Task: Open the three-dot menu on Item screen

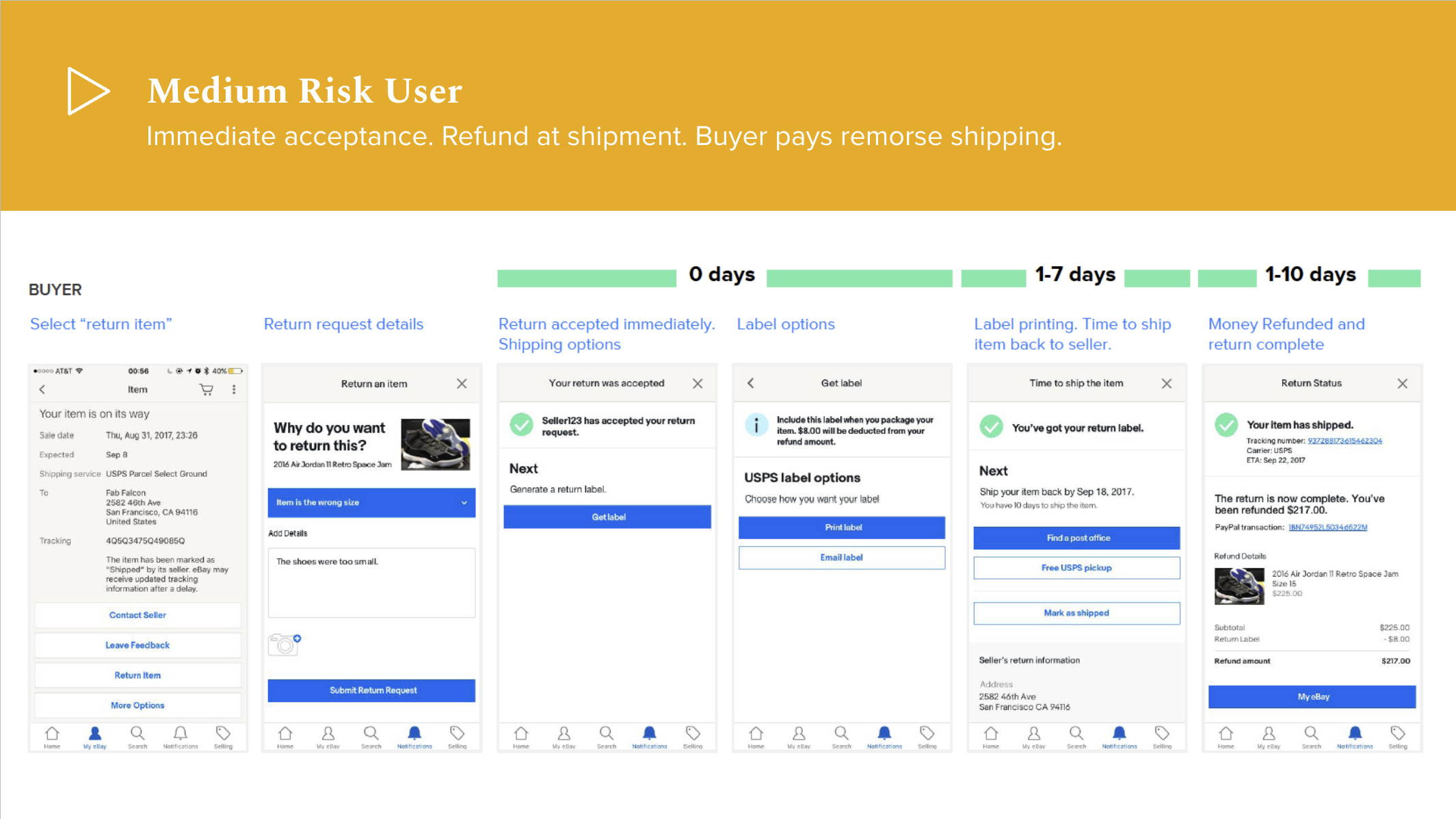Action: [x=234, y=389]
